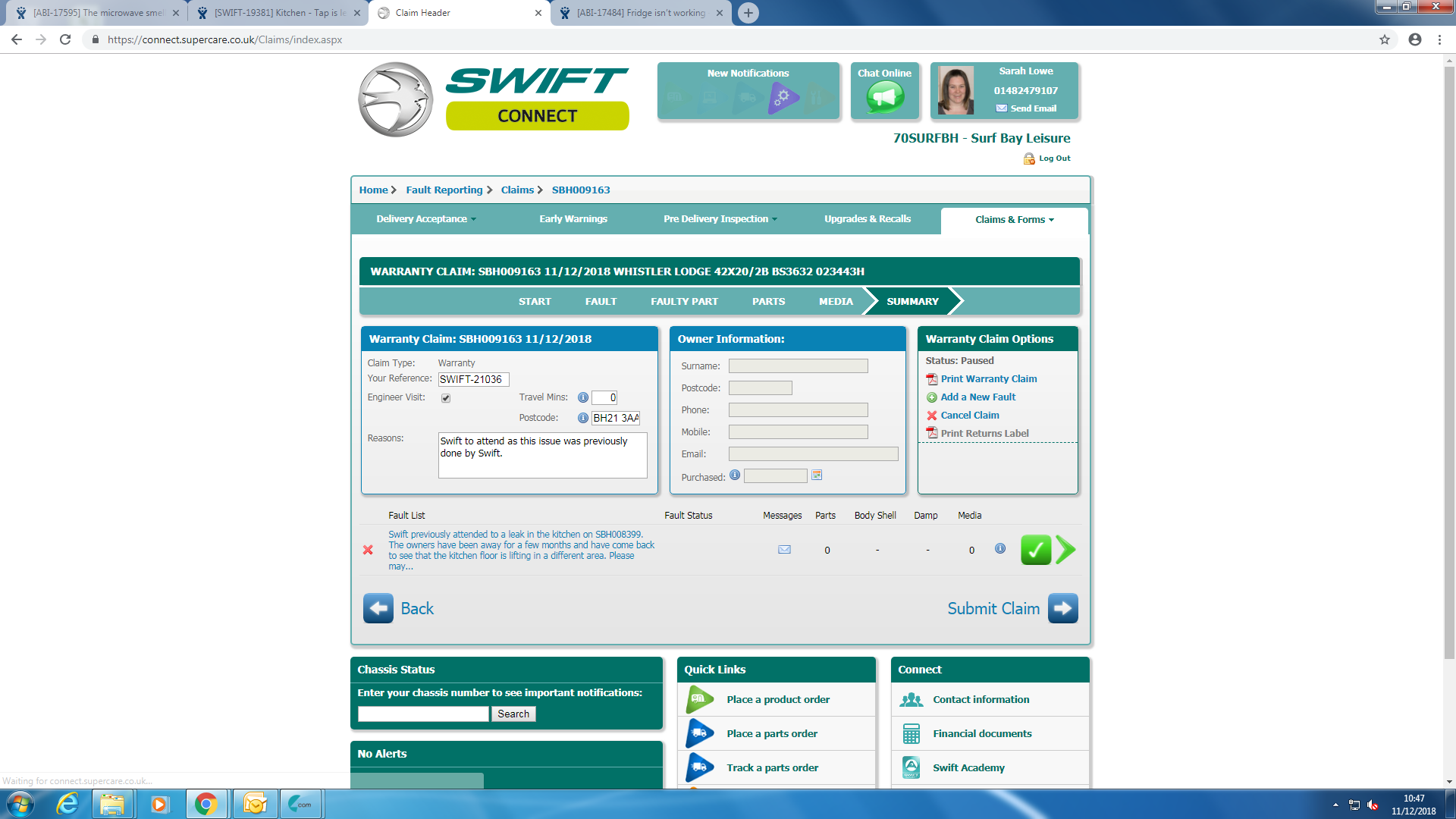Open Internet Explorer from the taskbar
The width and height of the screenshot is (1456, 819).
click(x=67, y=804)
